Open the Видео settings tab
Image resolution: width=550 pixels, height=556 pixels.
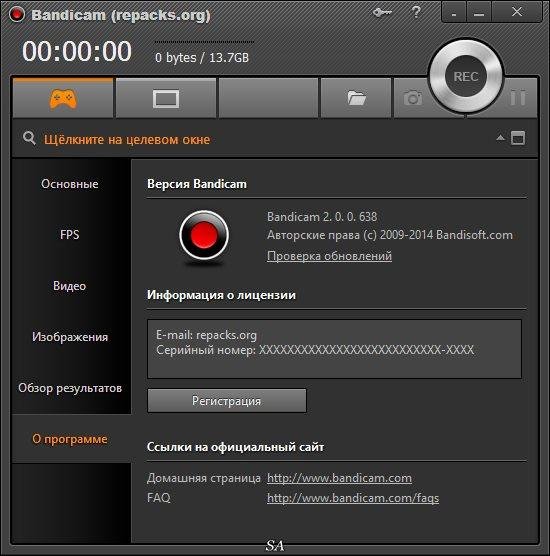70,286
